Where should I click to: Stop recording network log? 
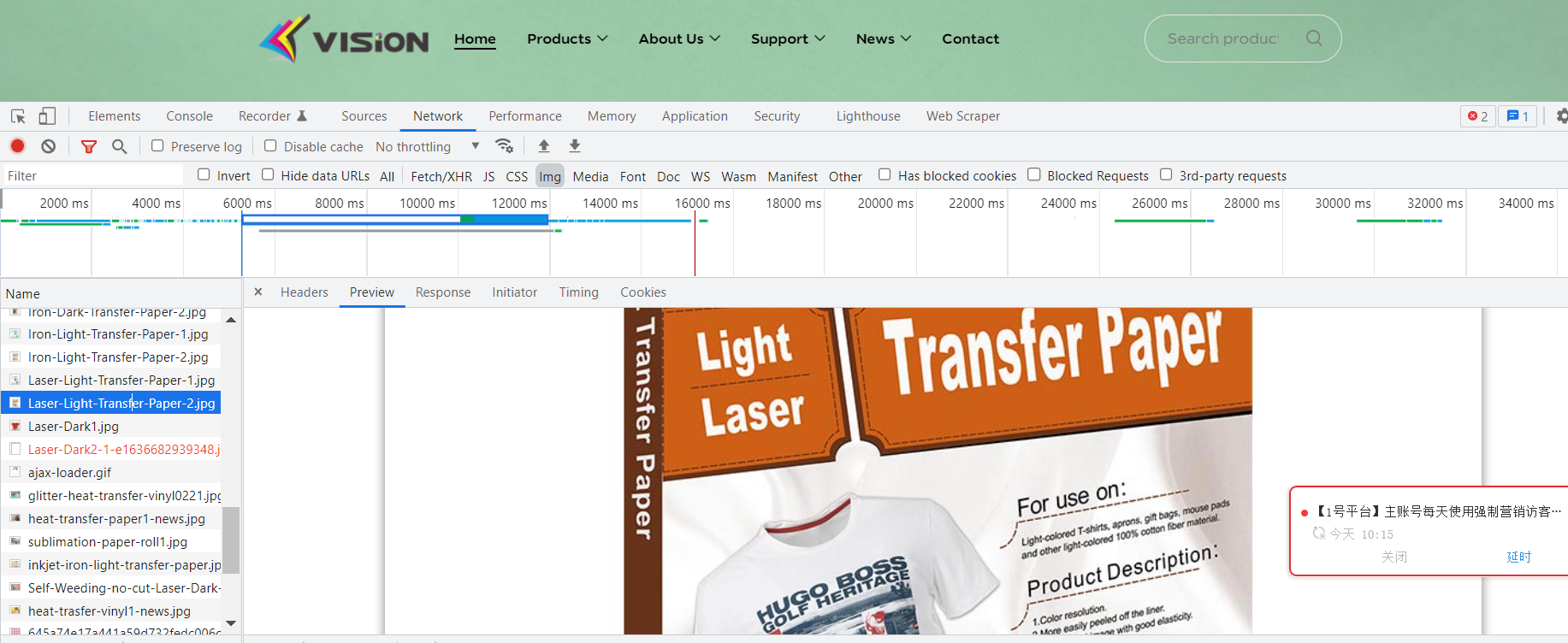pos(17,146)
